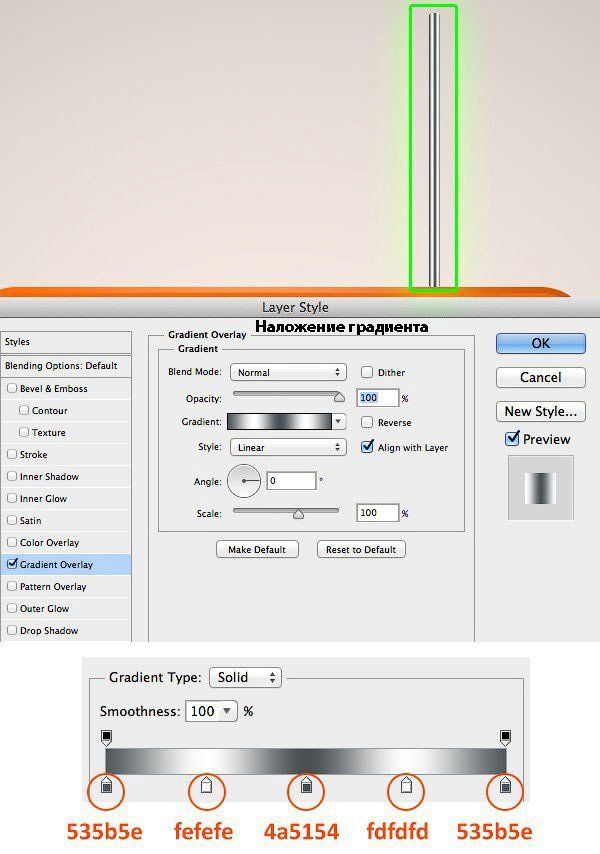Enable the Stroke checkbox
The width and height of the screenshot is (600, 854).
pos(12,454)
